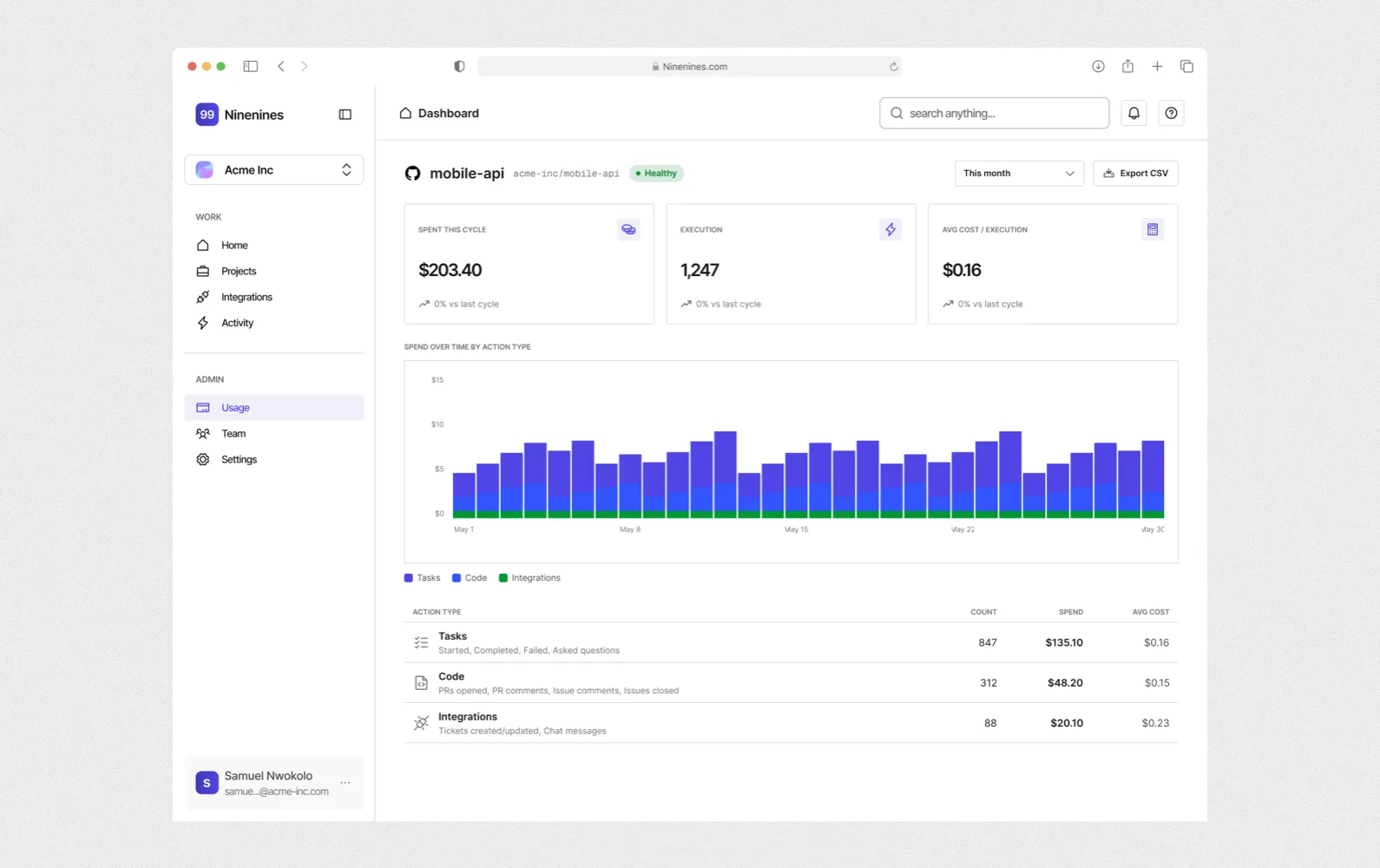This screenshot has height=868, width=1380.
Task: Select the Integrations row in action table
Action: pos(791,723)
